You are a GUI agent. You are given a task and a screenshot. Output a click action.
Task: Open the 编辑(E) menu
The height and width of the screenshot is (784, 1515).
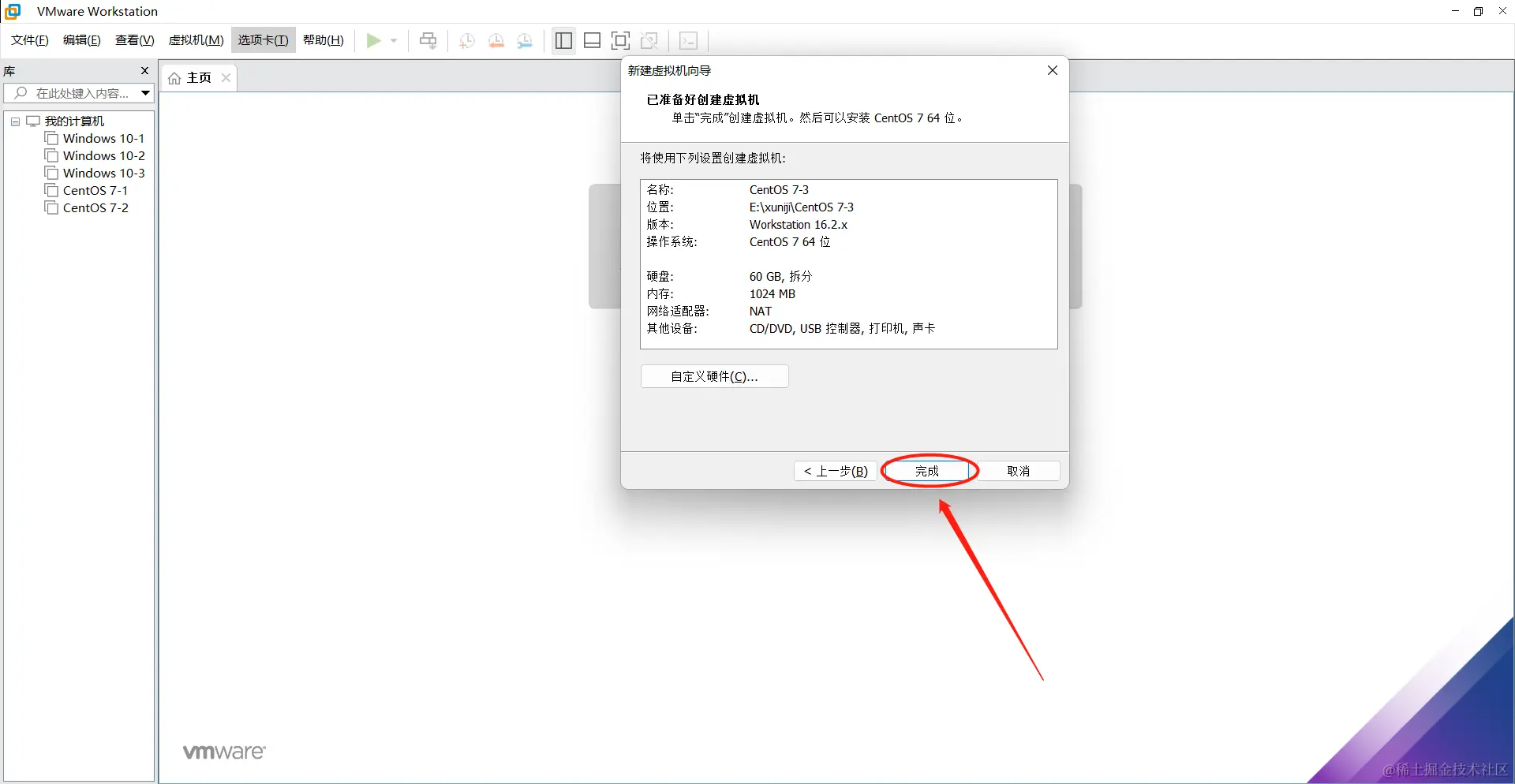pos(82,40)
